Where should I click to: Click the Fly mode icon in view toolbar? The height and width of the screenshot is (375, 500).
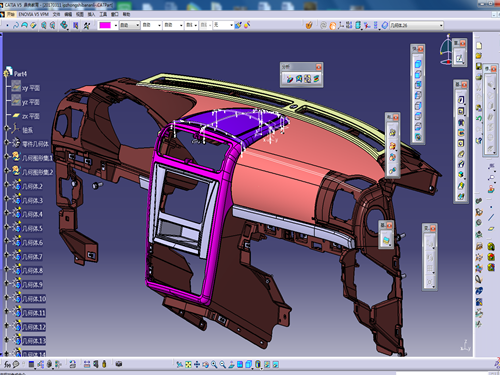tap(180, 365)
